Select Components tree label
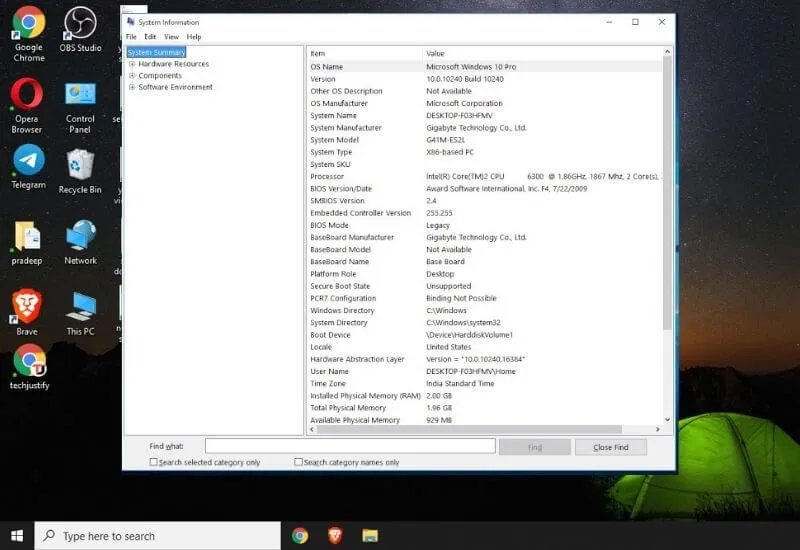 [160, 76]
